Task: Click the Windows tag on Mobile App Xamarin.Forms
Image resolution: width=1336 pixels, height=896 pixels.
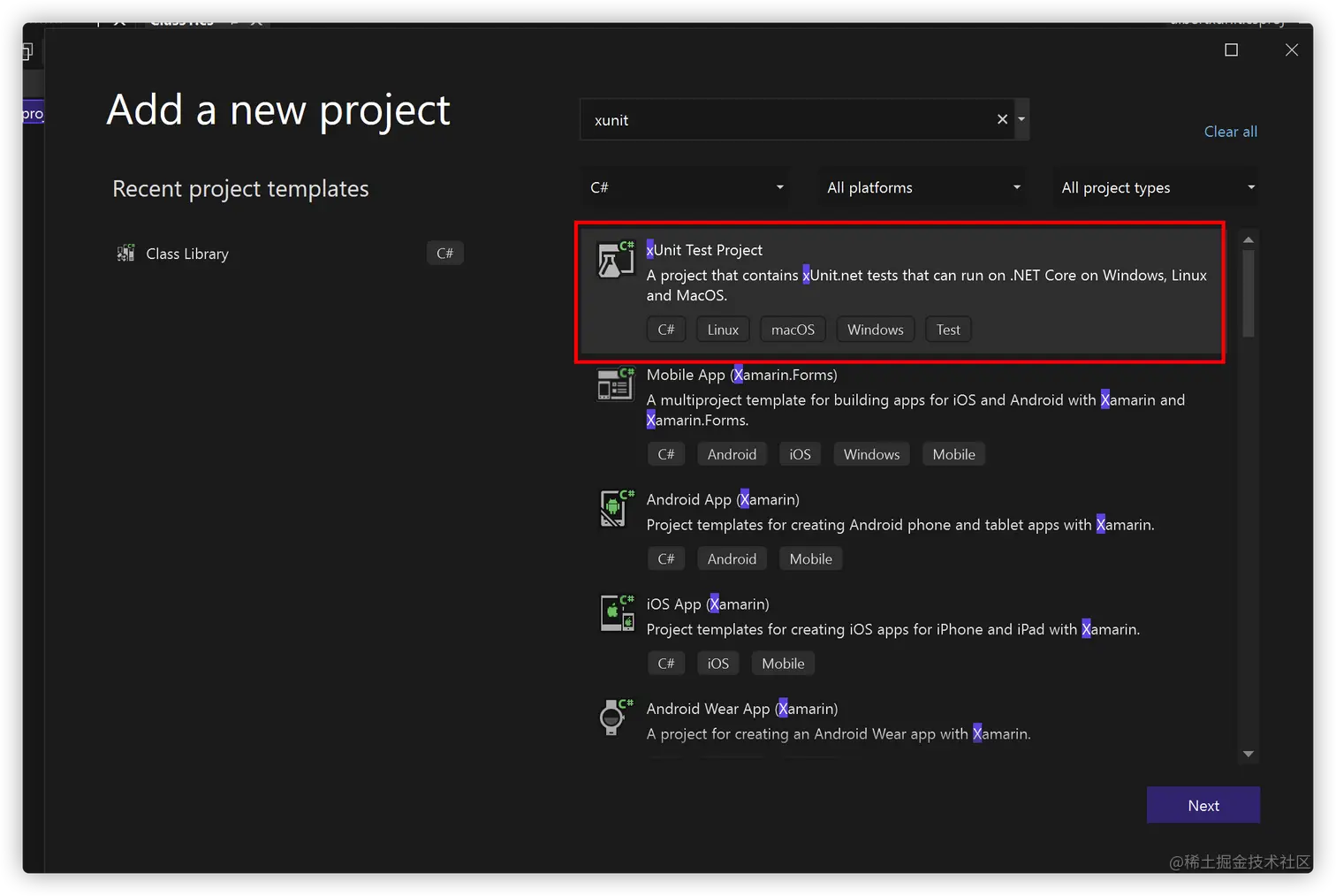Action: 871,454
